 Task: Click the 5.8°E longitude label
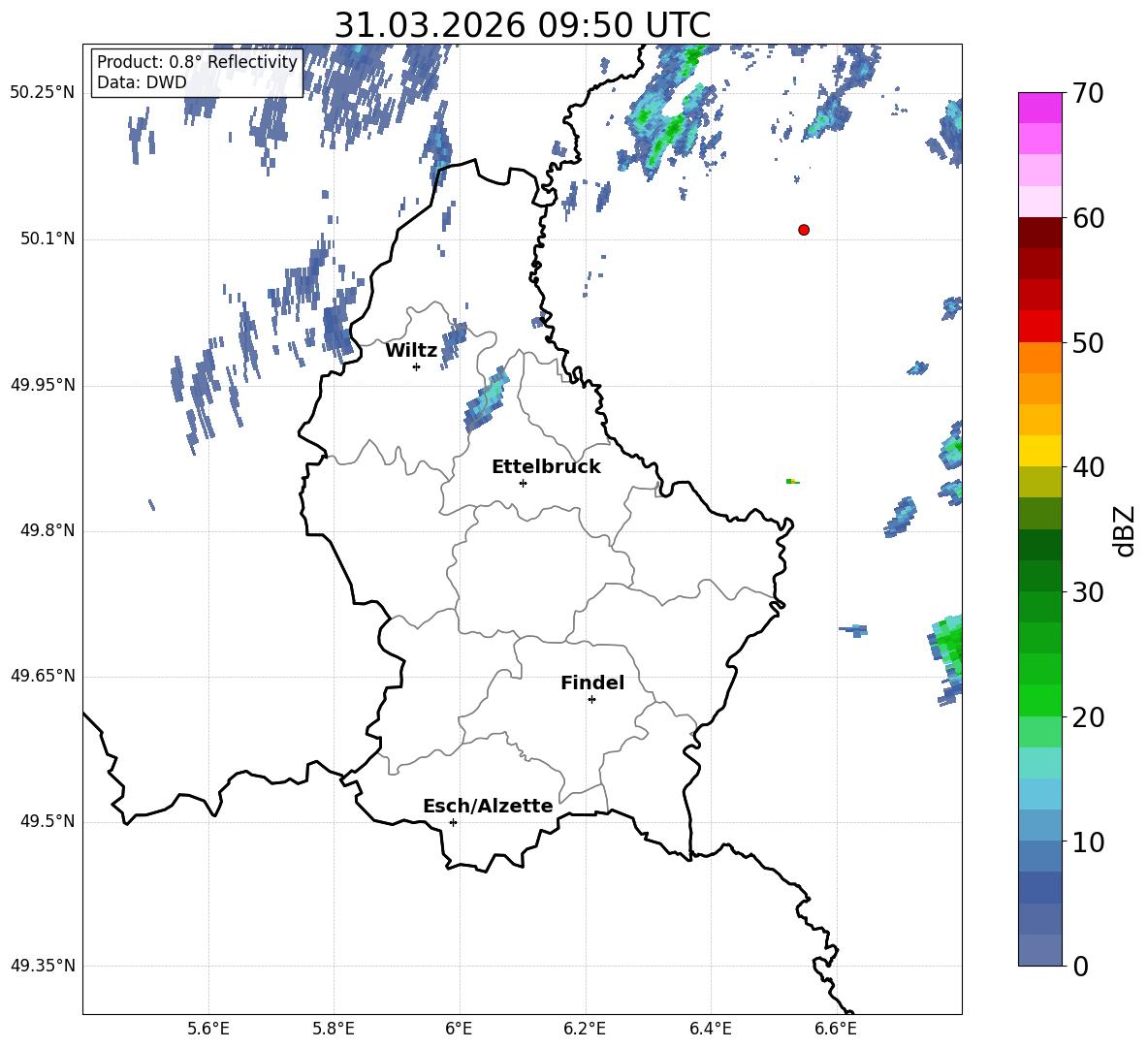334,1030
